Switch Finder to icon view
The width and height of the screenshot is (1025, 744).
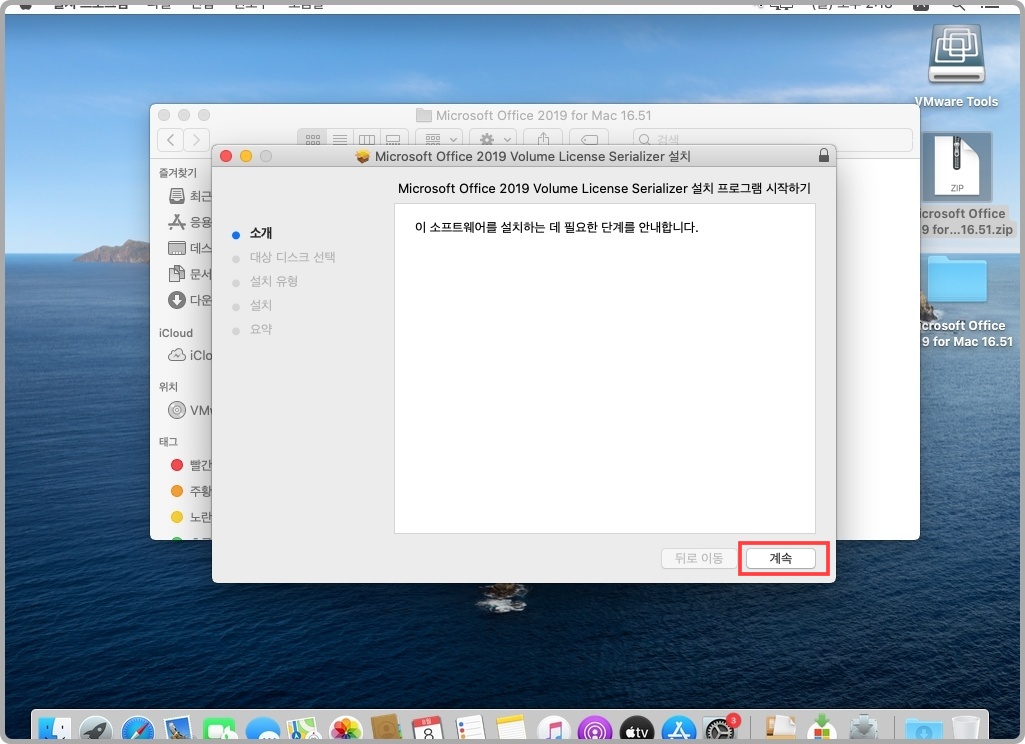312,139
